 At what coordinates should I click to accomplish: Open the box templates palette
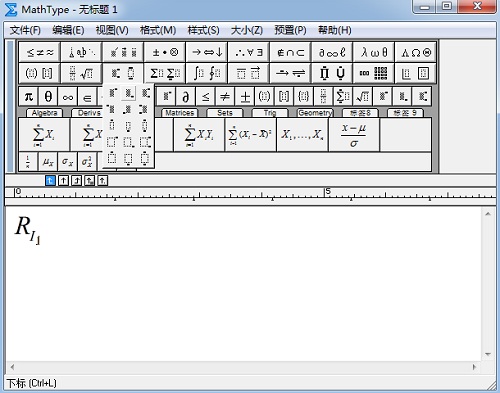click(x=415, y=73)
